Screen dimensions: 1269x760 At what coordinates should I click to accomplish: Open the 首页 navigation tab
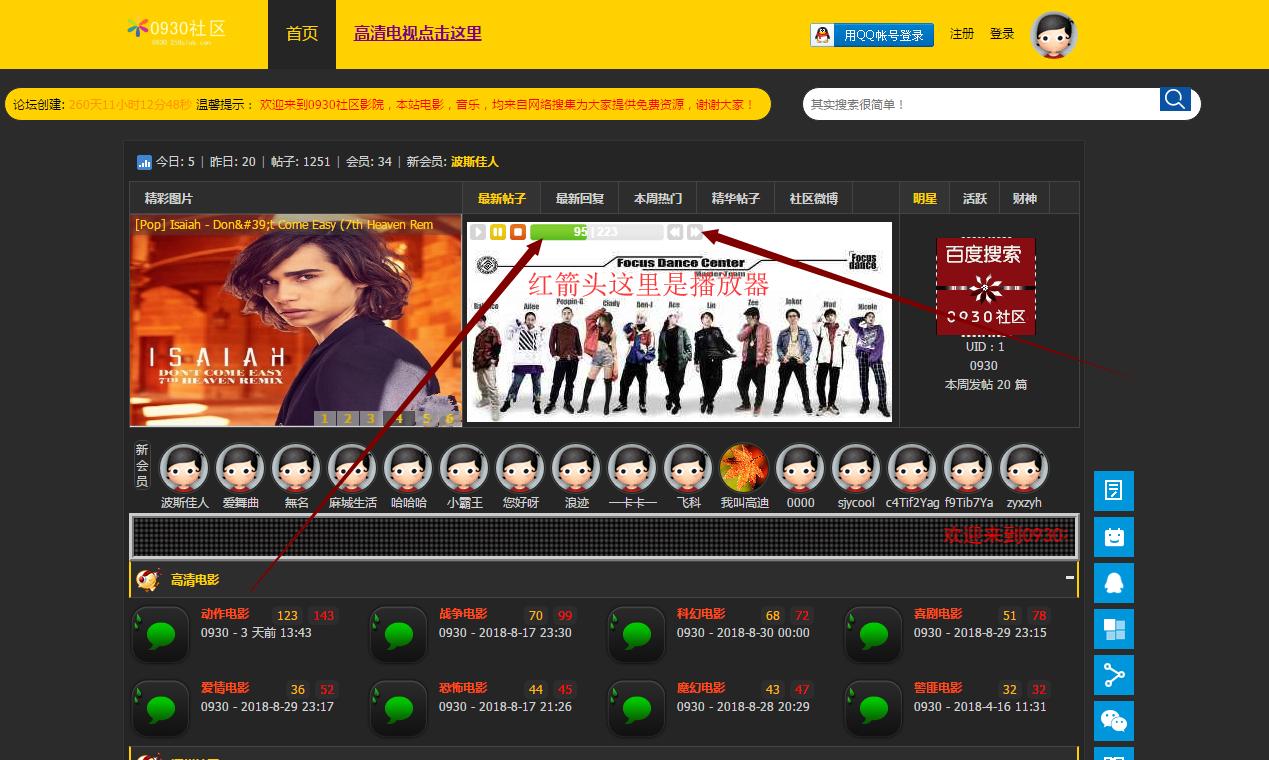click(x=302, y=34)
